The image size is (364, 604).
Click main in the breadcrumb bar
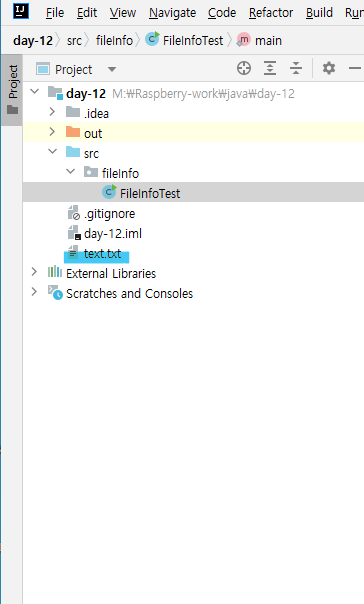[x=268, y=40]
